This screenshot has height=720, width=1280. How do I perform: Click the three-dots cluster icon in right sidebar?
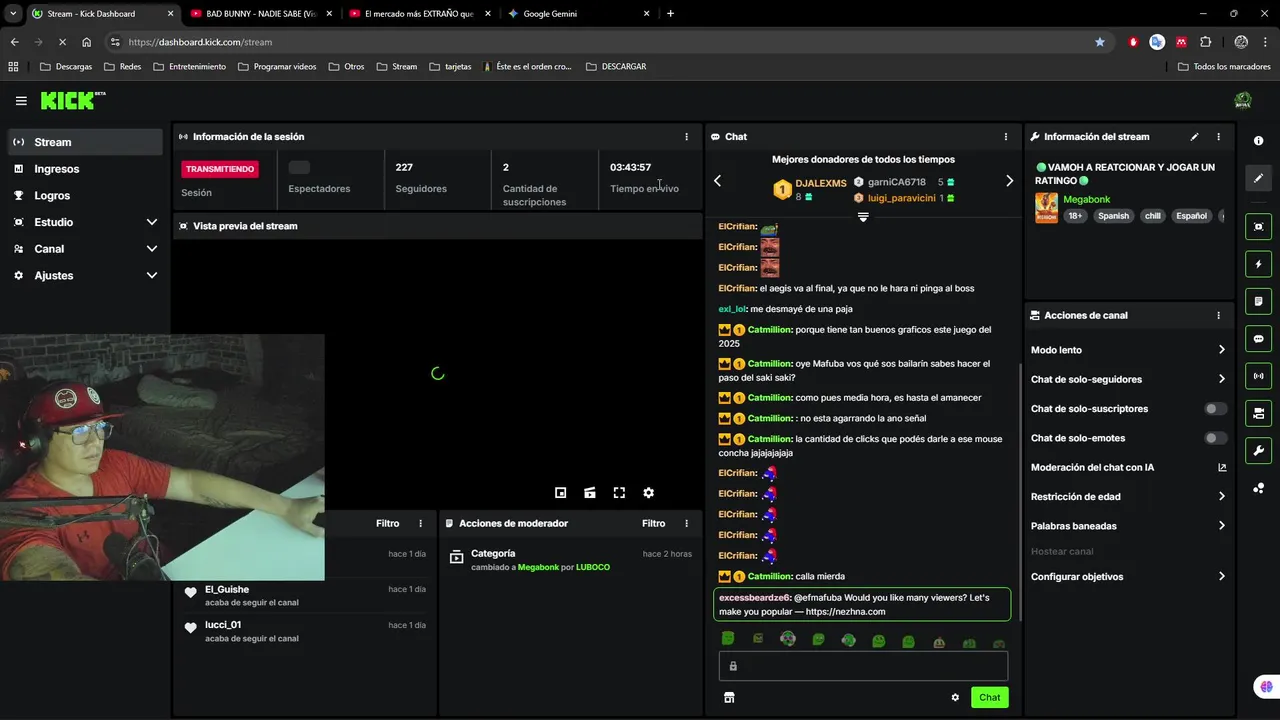(x=1258, y=488)
